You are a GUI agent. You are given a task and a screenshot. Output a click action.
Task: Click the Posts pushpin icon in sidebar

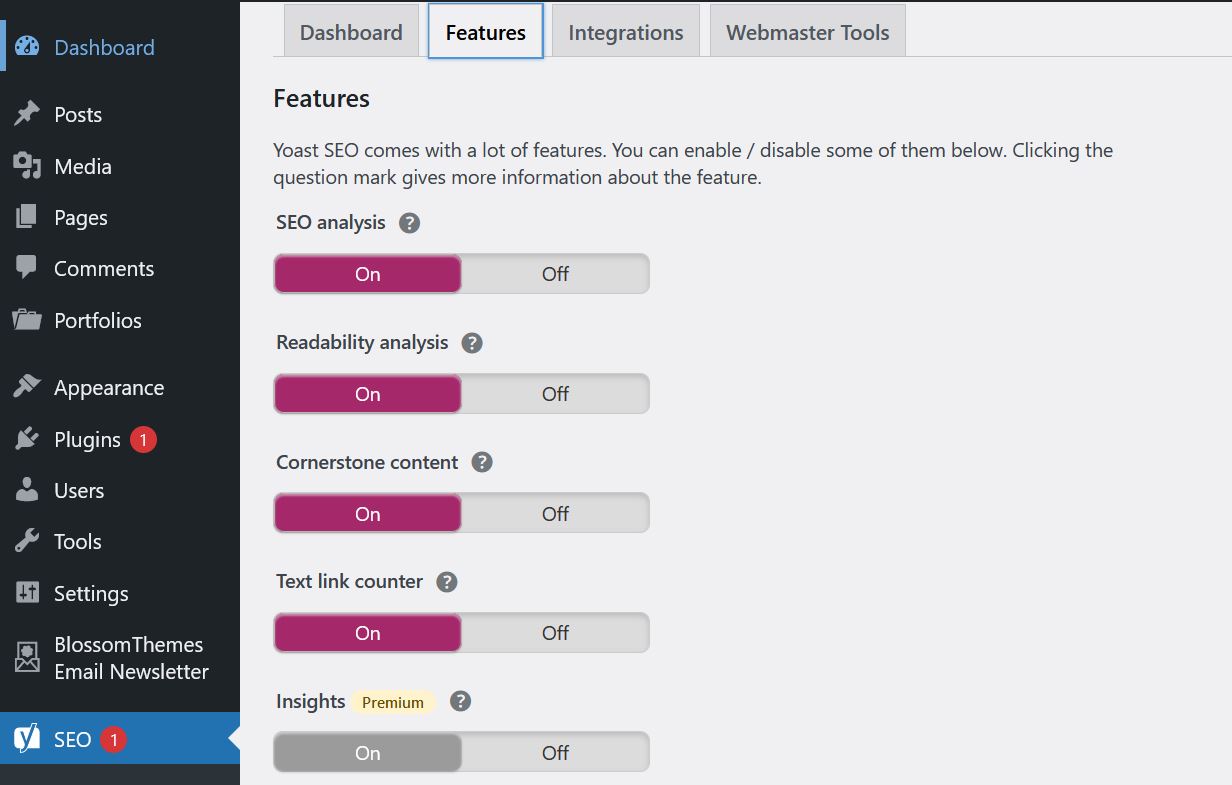click(x=27, y=114)
